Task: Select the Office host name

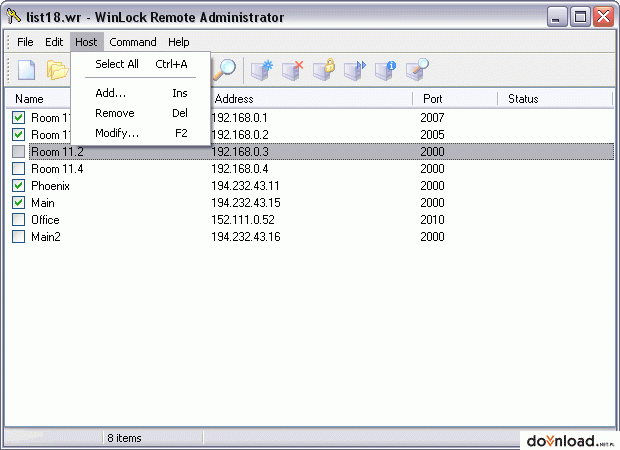Action: click(x=45, y=220)
